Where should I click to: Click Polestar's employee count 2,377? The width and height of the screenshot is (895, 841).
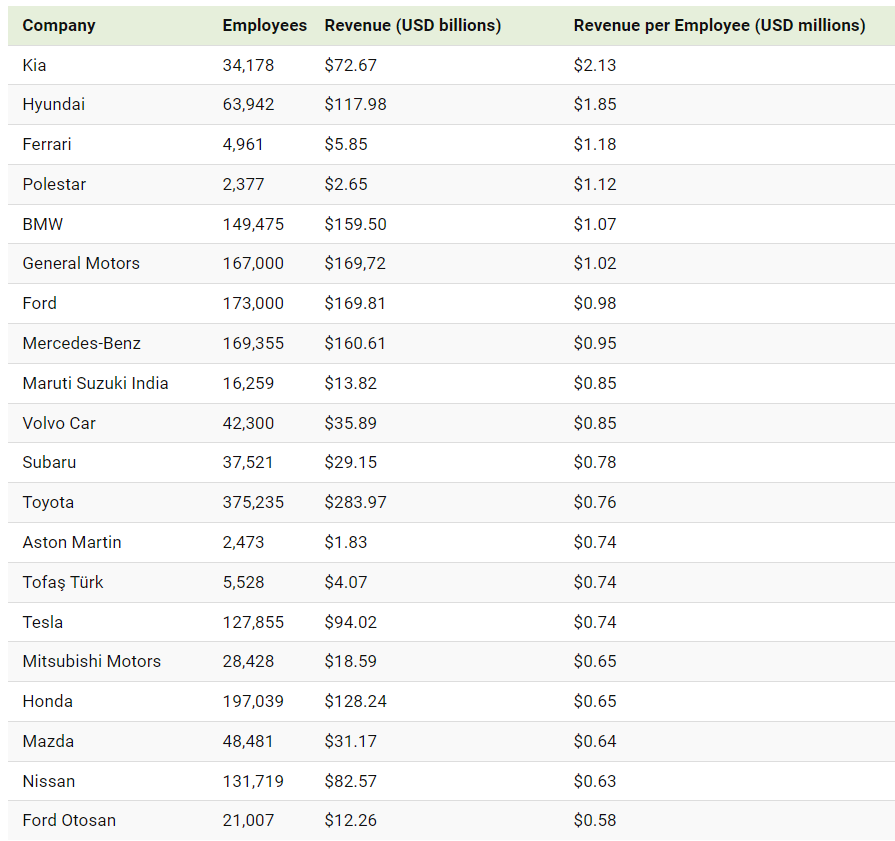(x=244, y=184)
